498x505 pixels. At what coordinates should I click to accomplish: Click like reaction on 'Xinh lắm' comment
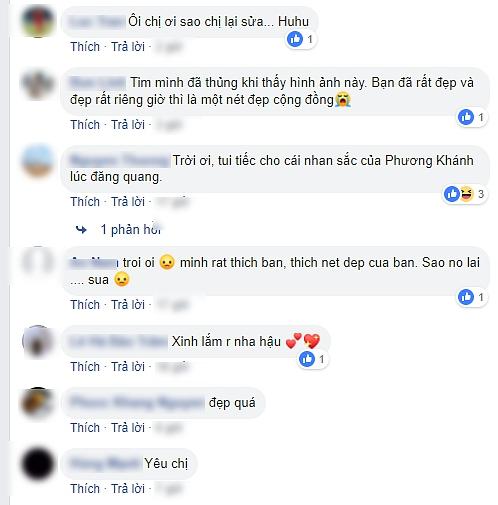307,359
